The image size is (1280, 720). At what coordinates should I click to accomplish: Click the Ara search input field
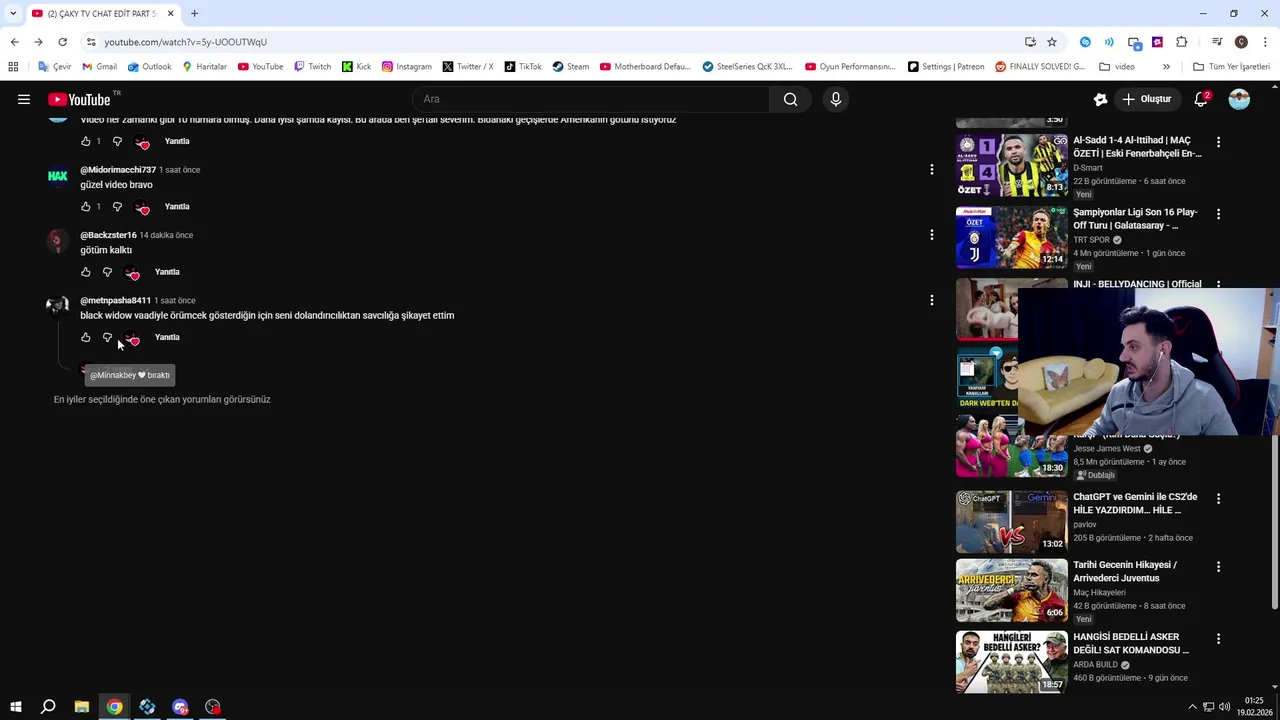tap(590, 99)
